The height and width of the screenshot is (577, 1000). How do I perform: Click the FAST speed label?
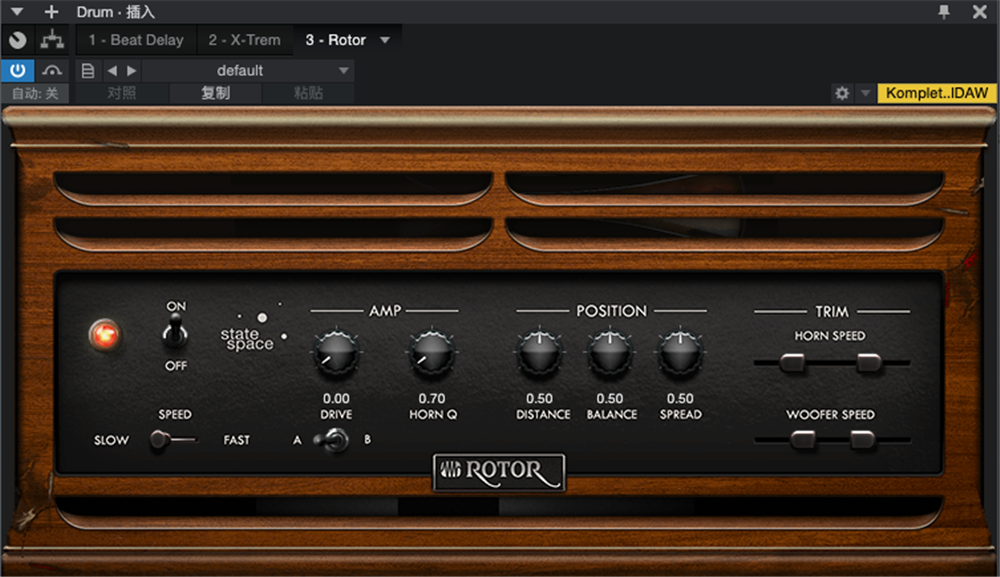coord(237,440)
